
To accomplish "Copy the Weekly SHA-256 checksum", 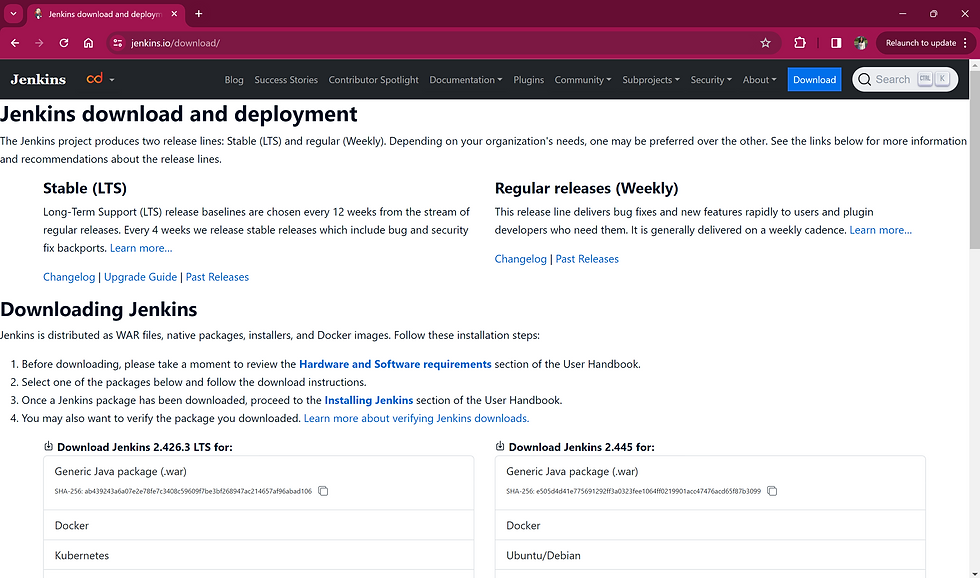I will coord(772,491).
